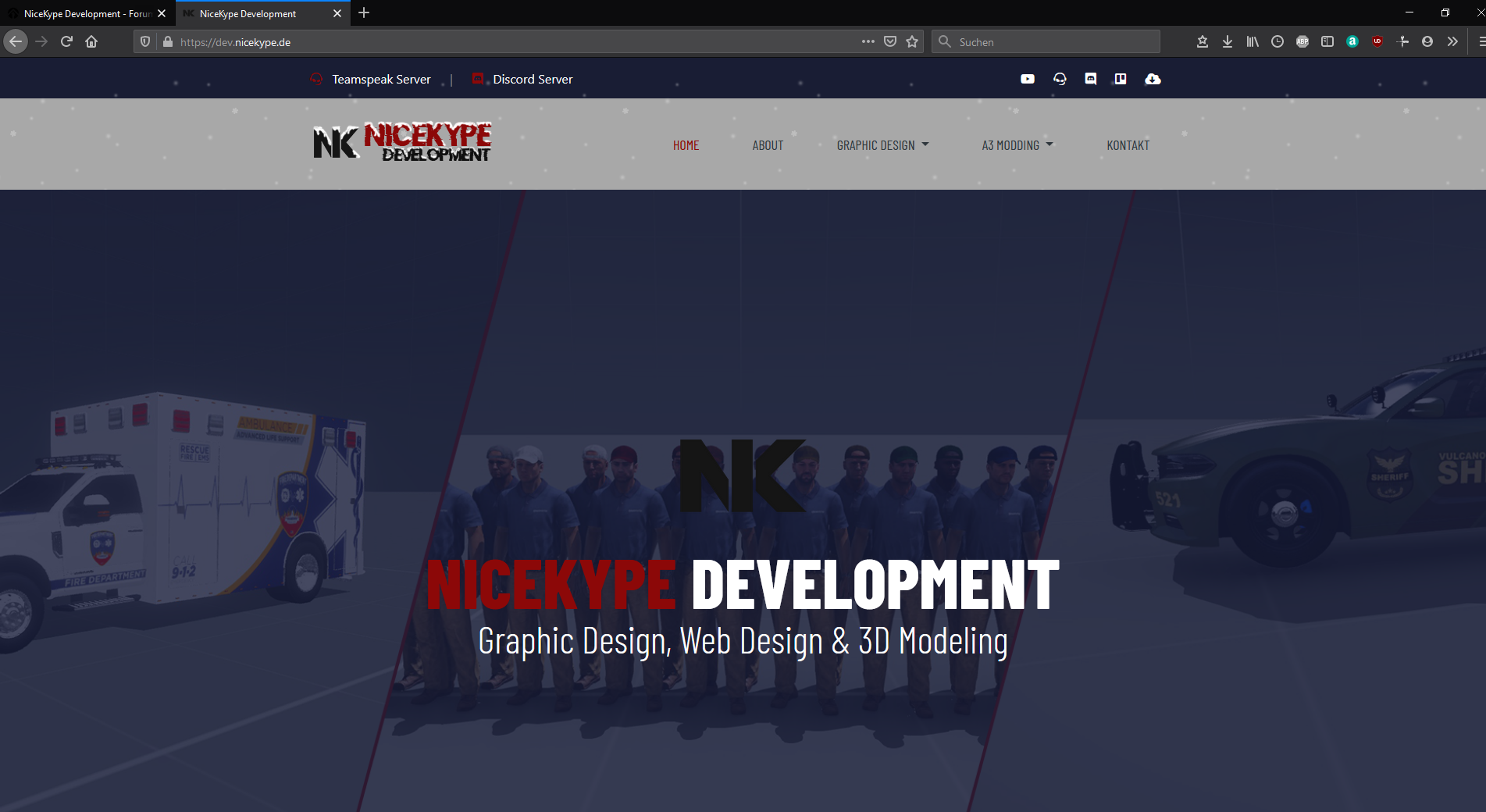Open the Firefox downloads arrow icon
Screen dimensions: 1486x812
coord(1228,42)
